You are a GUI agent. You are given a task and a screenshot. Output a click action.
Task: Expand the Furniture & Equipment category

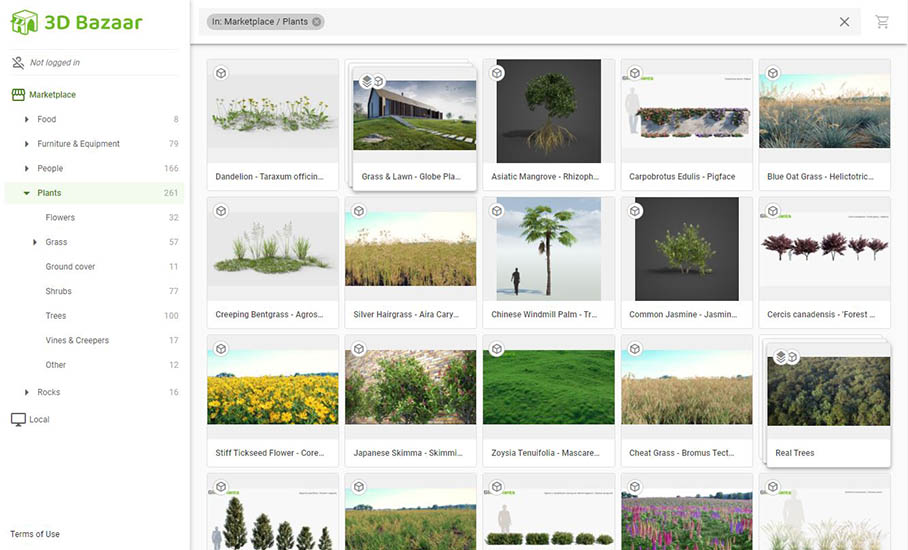pos(27,144)
